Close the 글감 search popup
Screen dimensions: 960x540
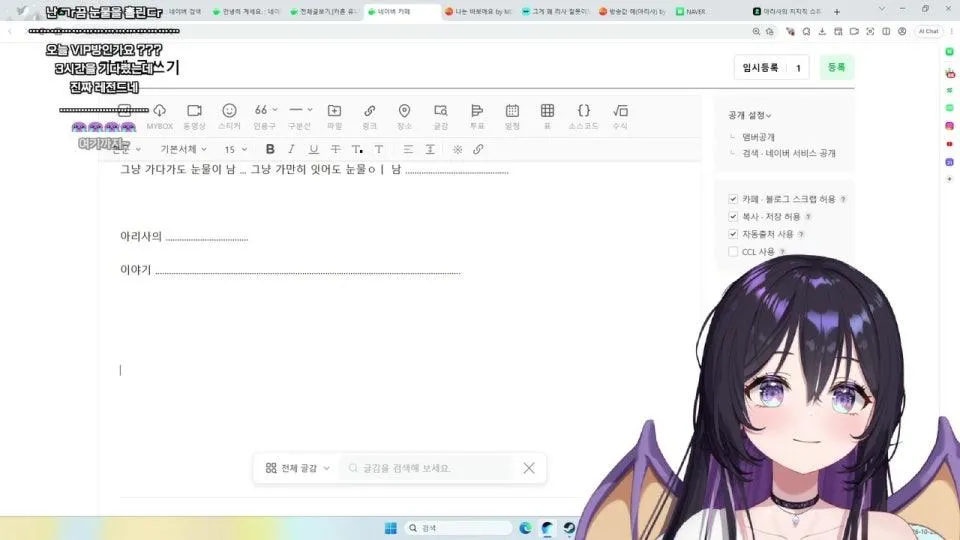(x=529, y=468)
